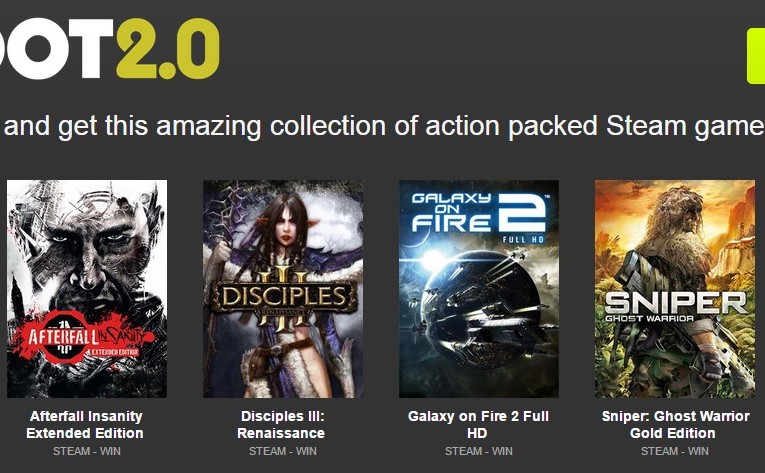Click the red Afterfall logo on cover
This screenshot has height=473, width=765.
click(x=84, y=338)
